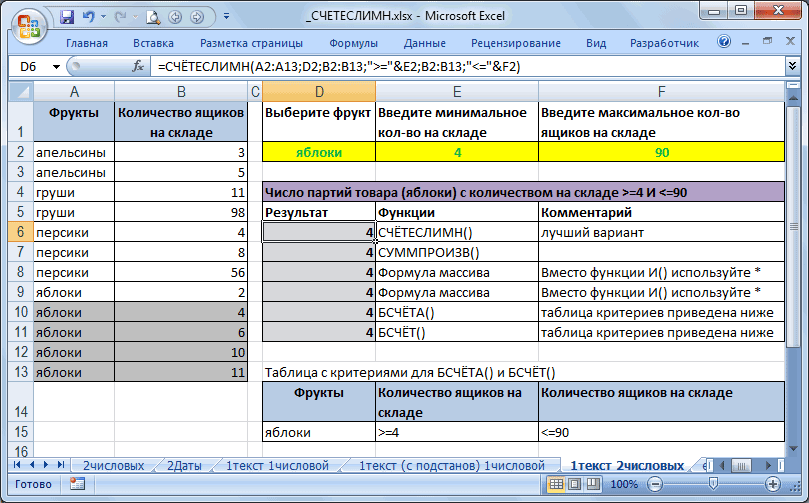Image resolution: width=809 pixels, height=503 pixels.
Task: Customize Quick Access Toolbar dropdown
Action: click(226, 17)
